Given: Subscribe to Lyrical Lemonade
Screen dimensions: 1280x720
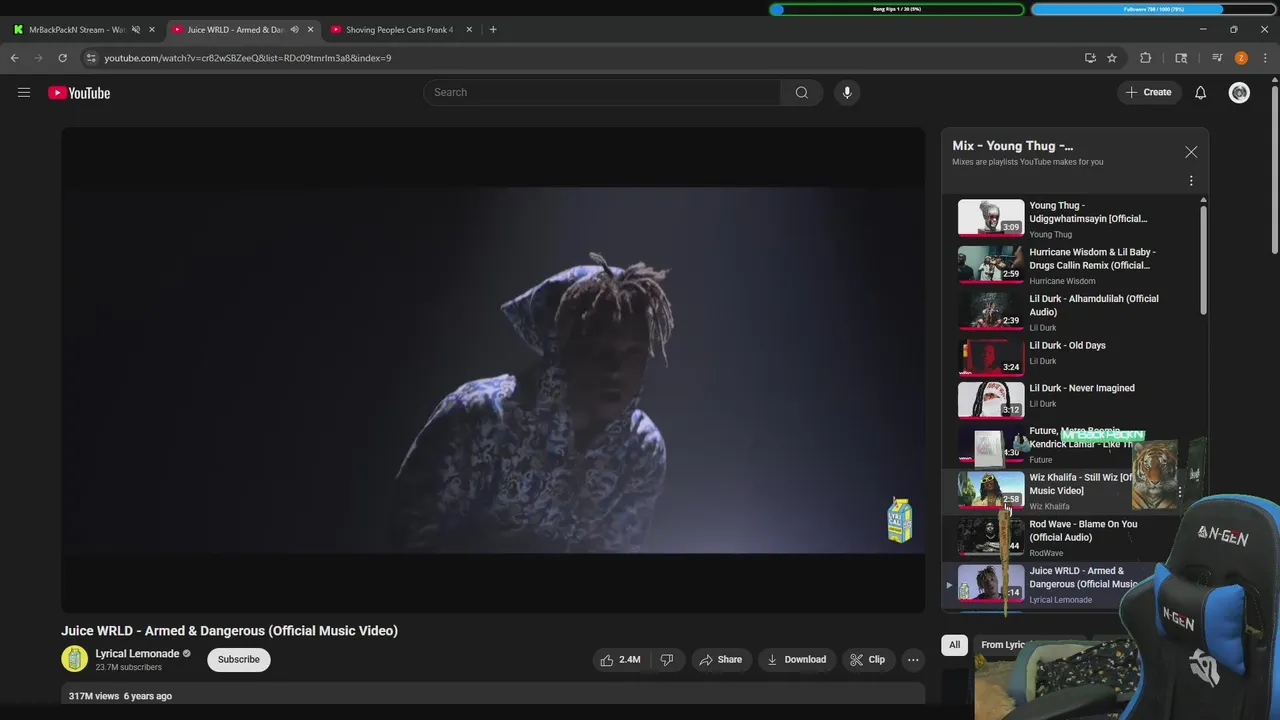Looking at the screenshot, I should tap(238, 659).
